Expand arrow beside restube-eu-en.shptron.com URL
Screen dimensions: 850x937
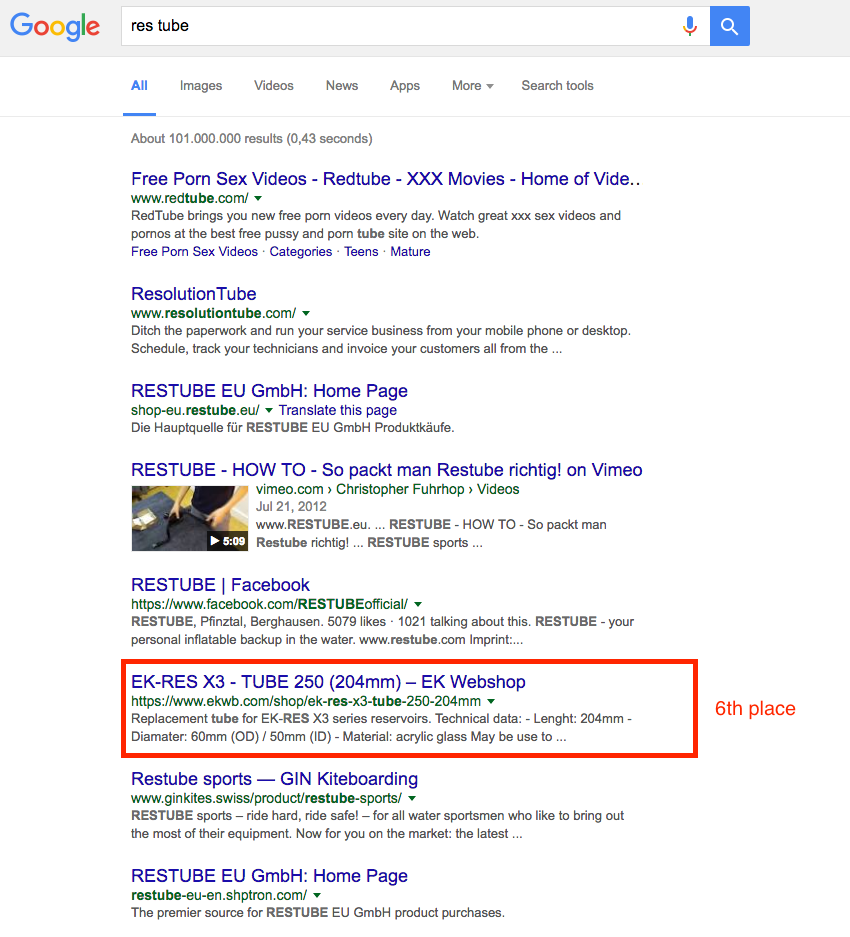(317, 896)
